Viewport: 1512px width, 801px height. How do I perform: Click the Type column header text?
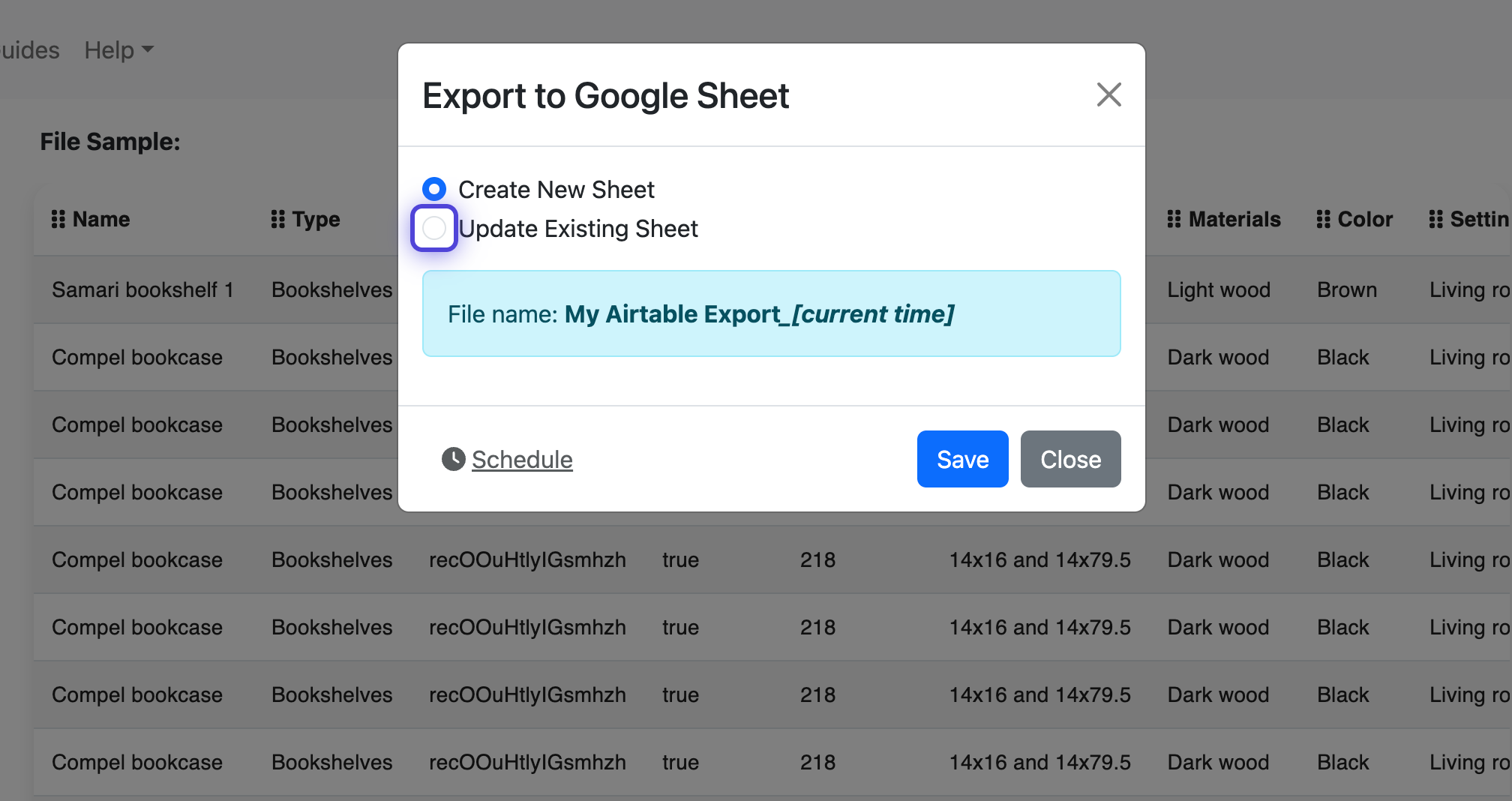pyautogui.click(x=316, y=219)
